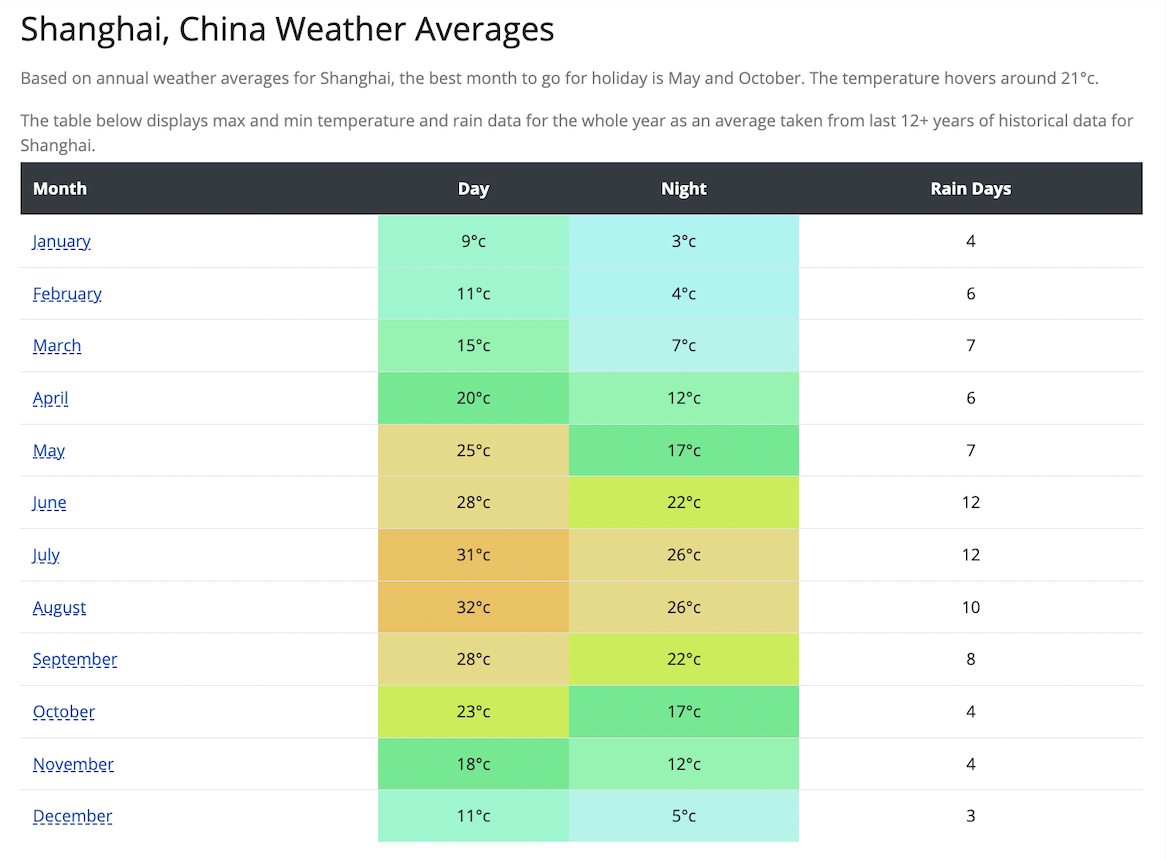
Task: Open the January month link
Action: 61,241
